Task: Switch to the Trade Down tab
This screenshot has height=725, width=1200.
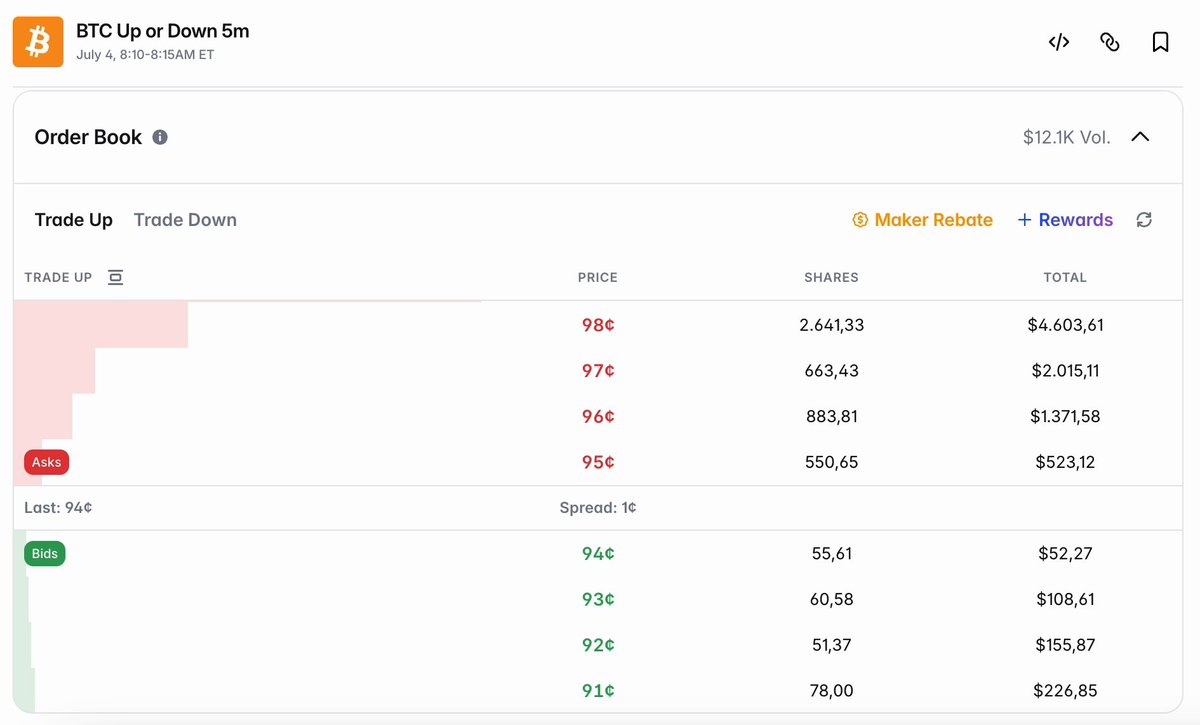Action: point(185,220)
